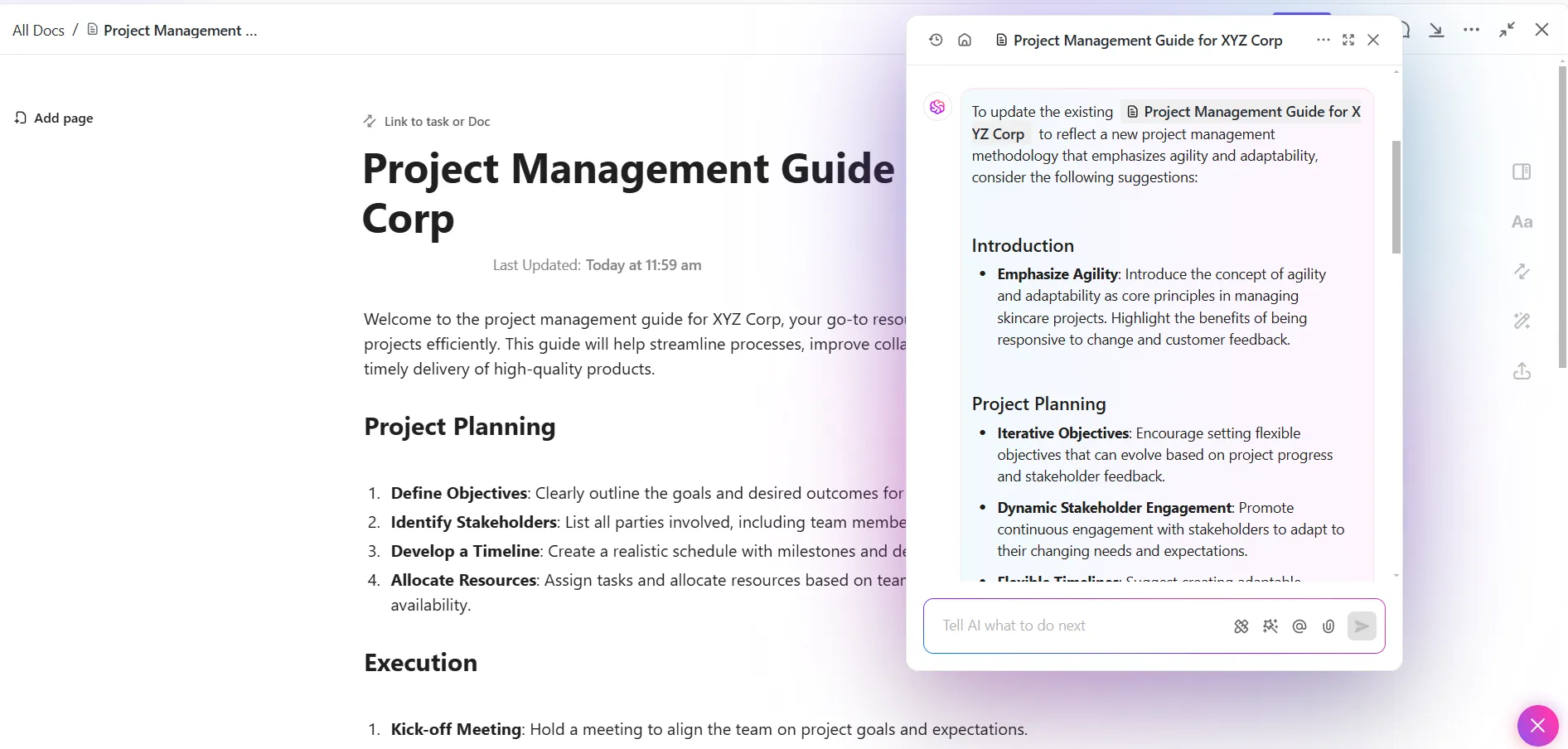Open the doc more options menu in top bar
Viewport: 1568px width, 749px height.
tap(1471, 30)
